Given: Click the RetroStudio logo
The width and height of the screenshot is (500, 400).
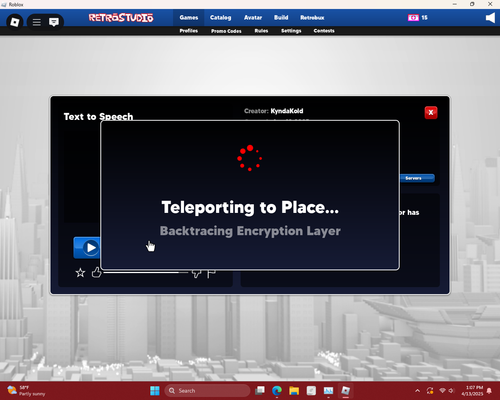Looking at the screenshot, I should [121, 18].
